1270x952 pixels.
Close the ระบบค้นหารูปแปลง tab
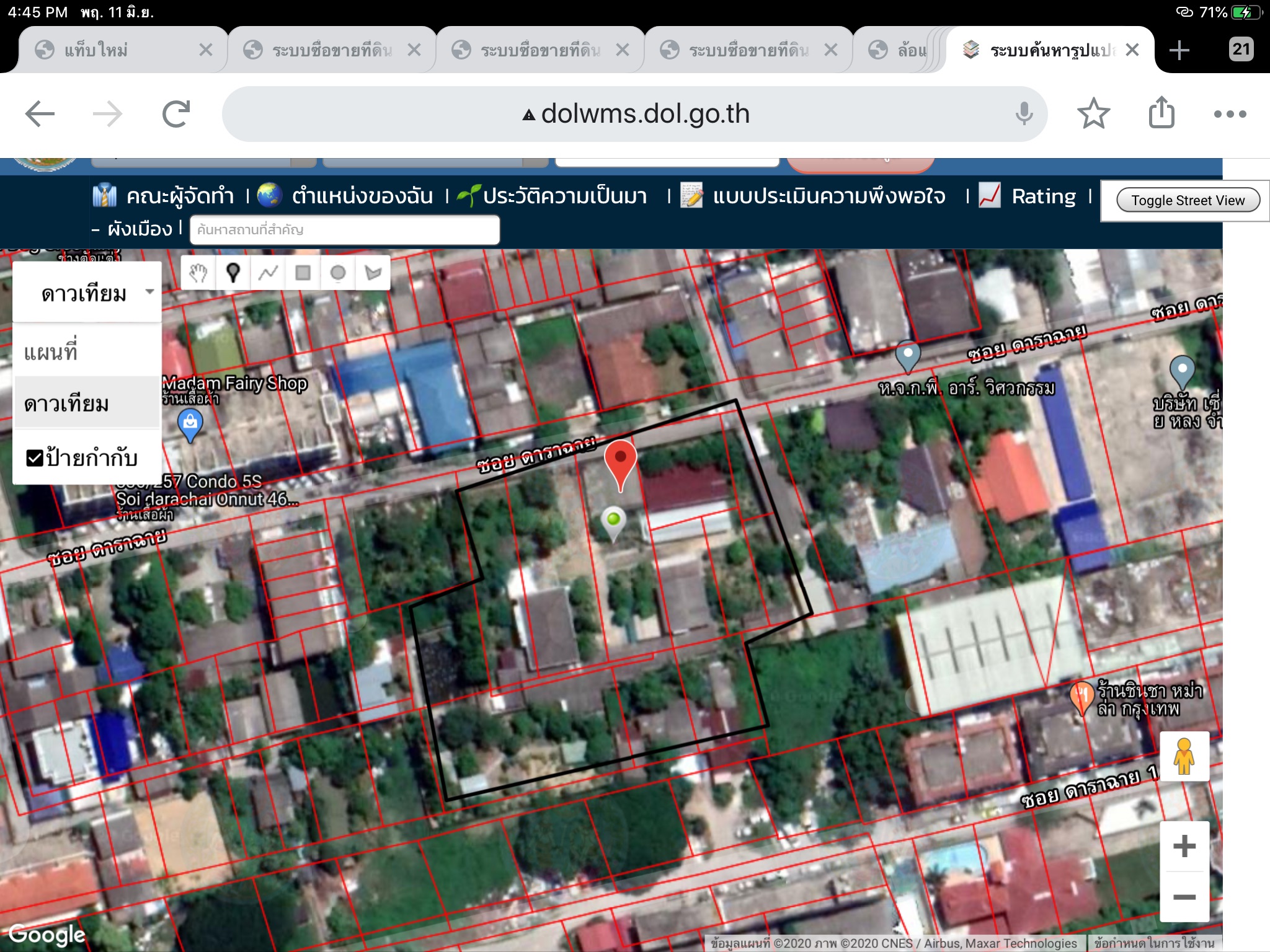(1132, 50)
